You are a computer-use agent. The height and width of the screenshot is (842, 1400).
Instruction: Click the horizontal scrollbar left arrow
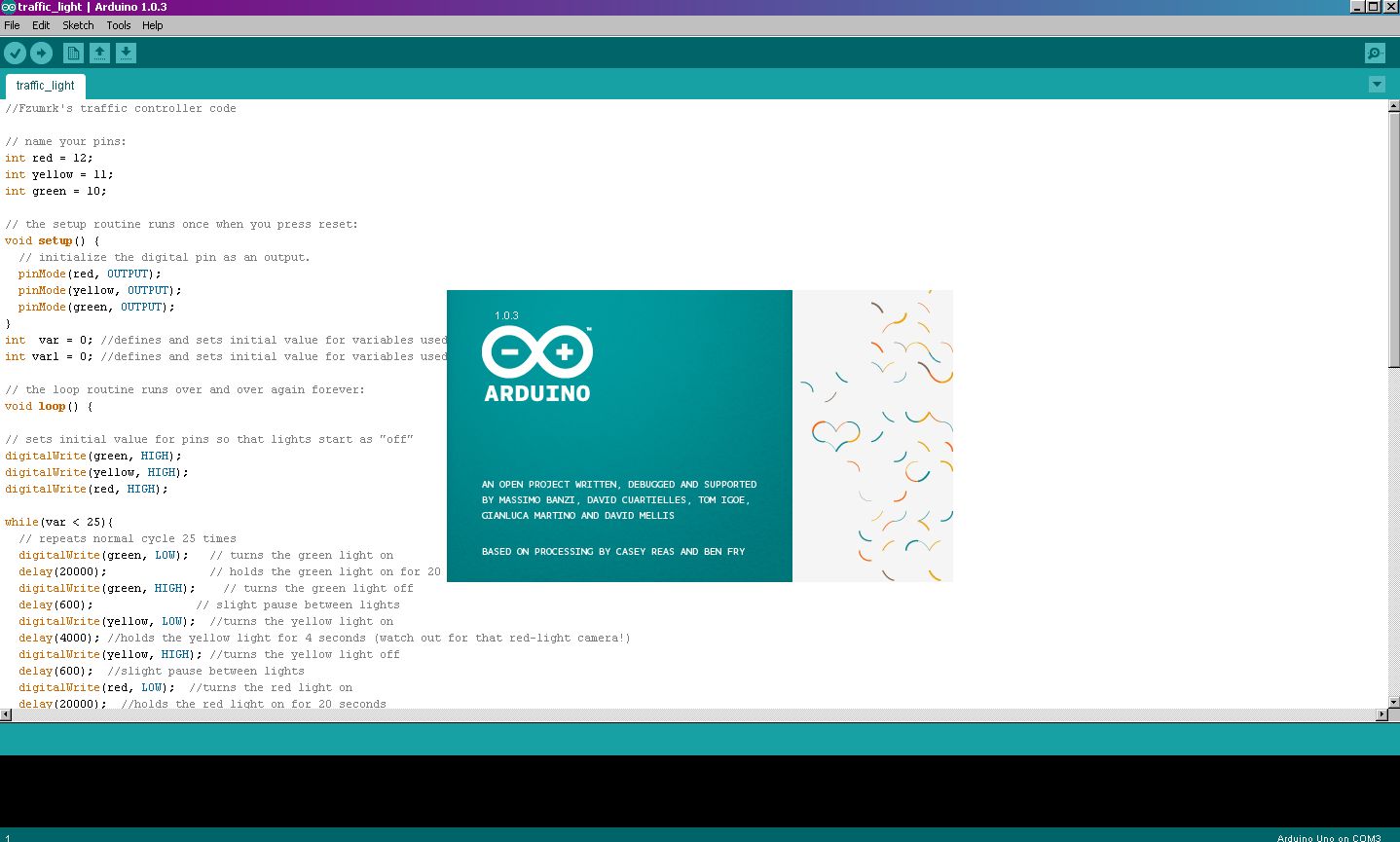pos(4,714)
